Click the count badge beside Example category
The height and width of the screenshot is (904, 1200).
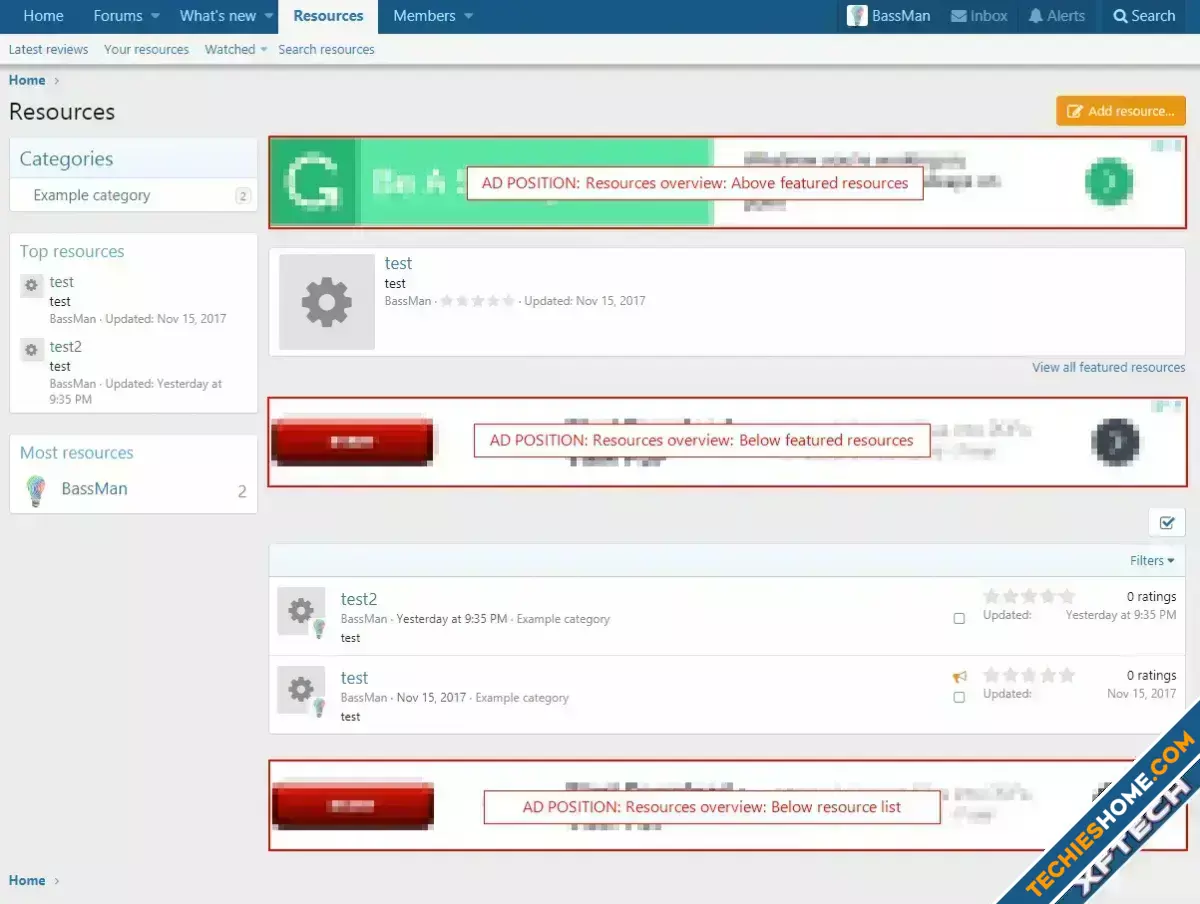tap(243, 196)
